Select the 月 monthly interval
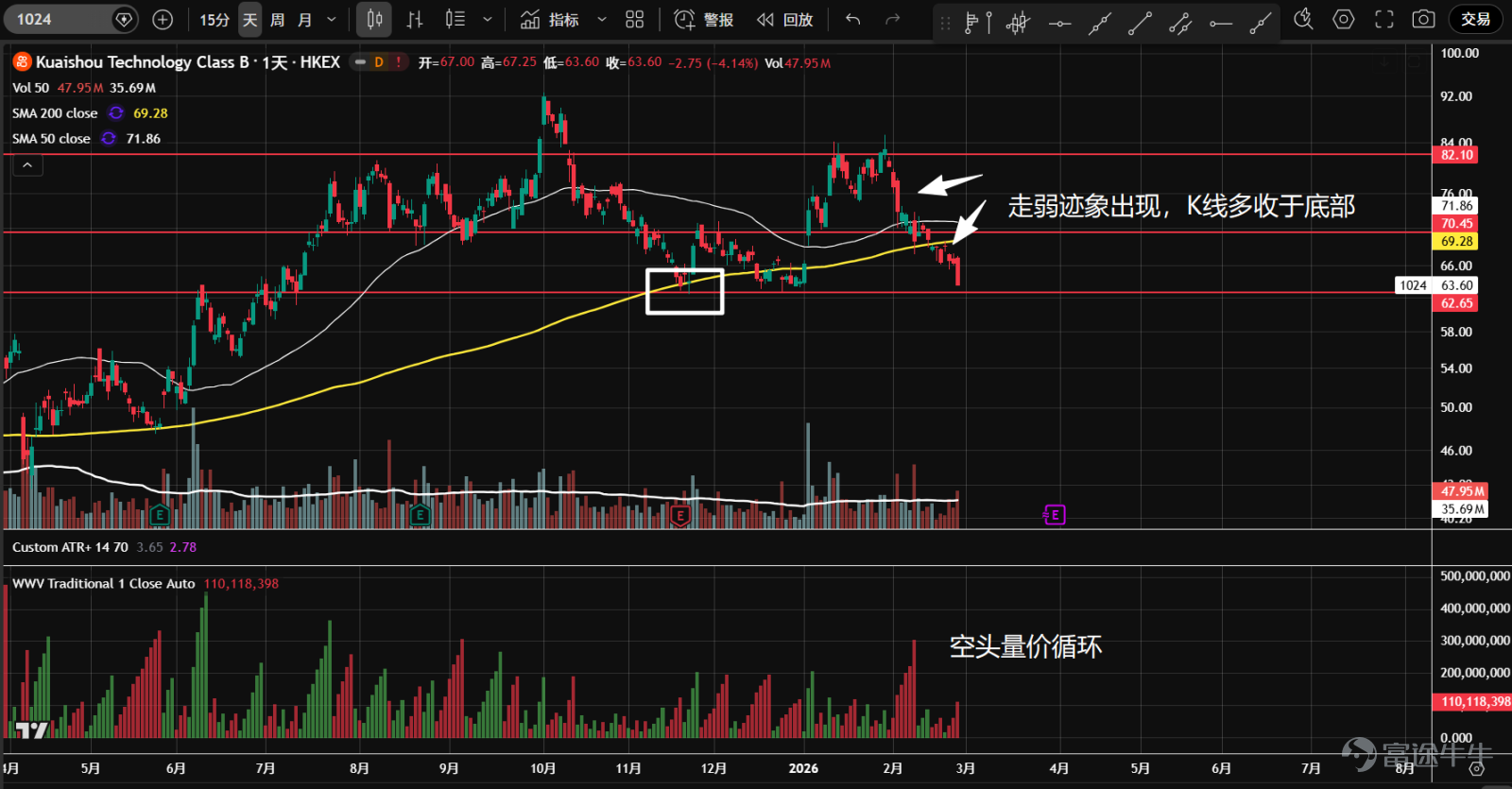Screen dimensions: 1512x789 304,19
